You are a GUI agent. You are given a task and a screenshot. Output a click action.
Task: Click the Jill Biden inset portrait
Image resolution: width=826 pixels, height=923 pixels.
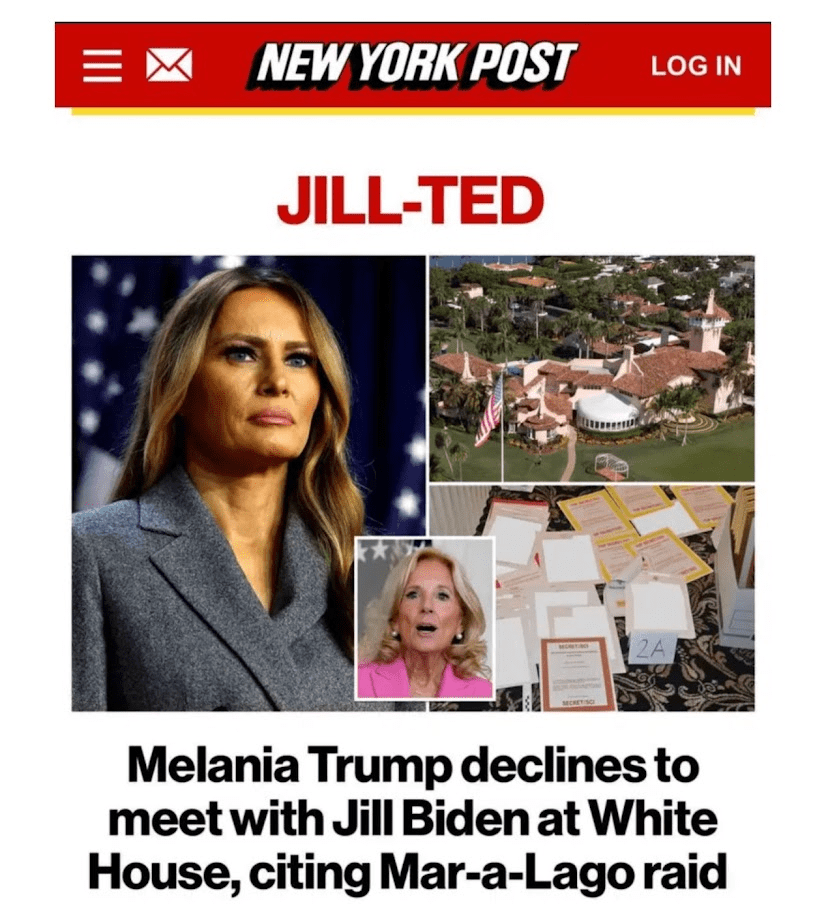[425, 618]
